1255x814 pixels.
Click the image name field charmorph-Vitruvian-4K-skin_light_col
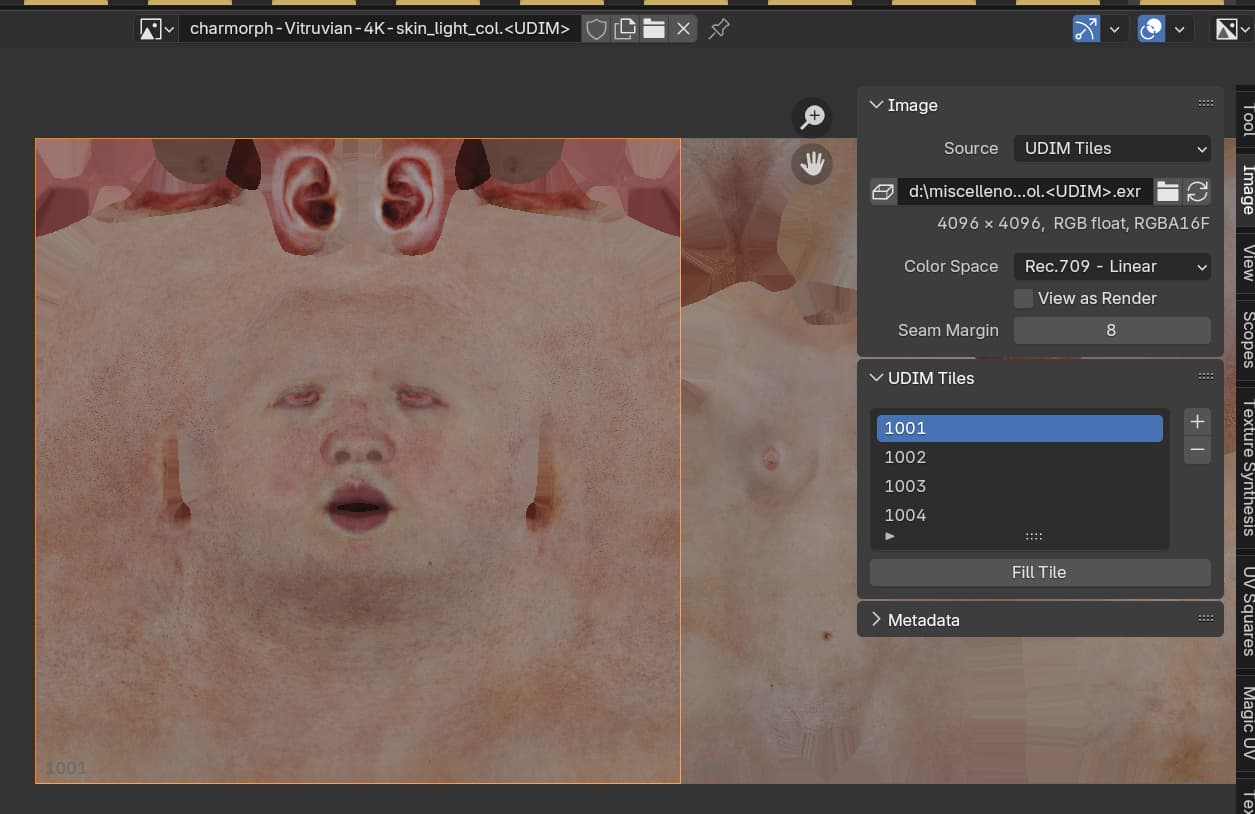380,29
